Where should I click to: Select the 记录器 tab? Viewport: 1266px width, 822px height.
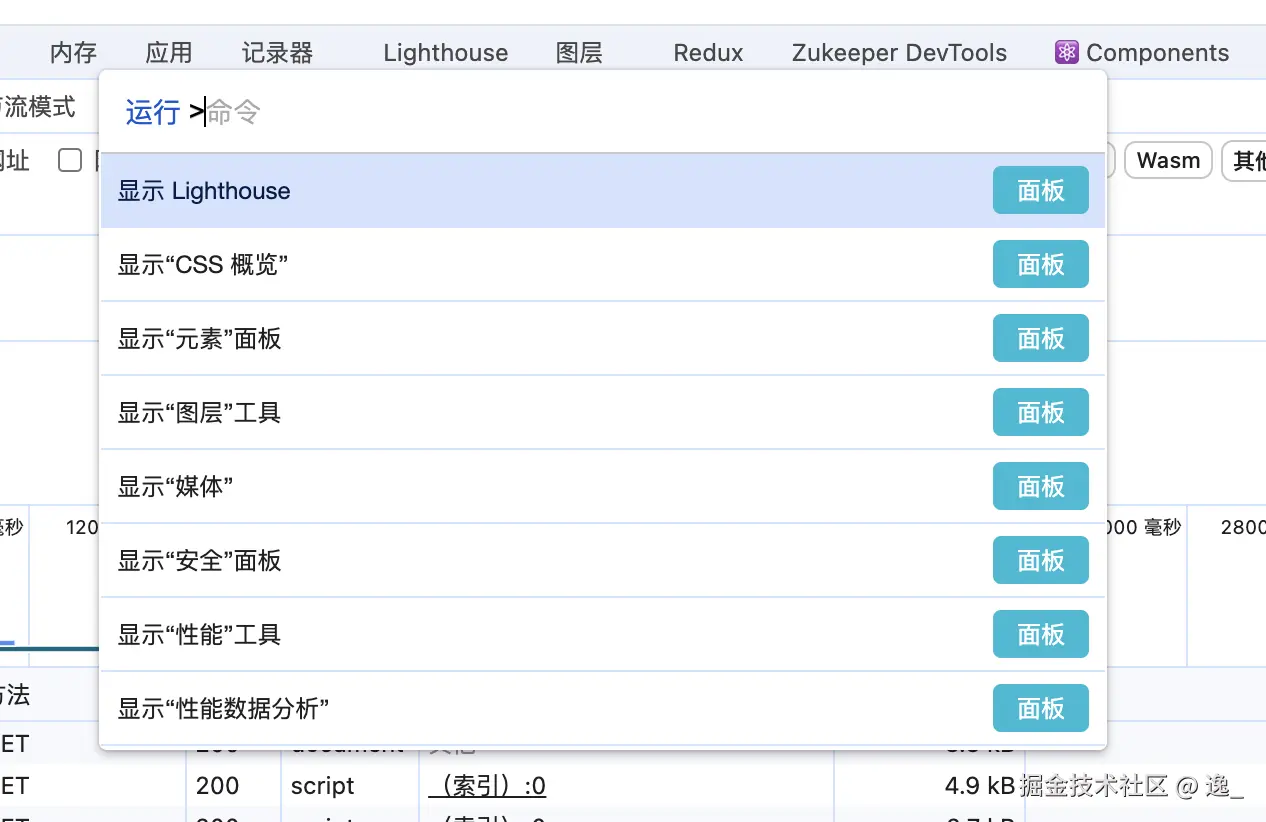tap(277, 53)
